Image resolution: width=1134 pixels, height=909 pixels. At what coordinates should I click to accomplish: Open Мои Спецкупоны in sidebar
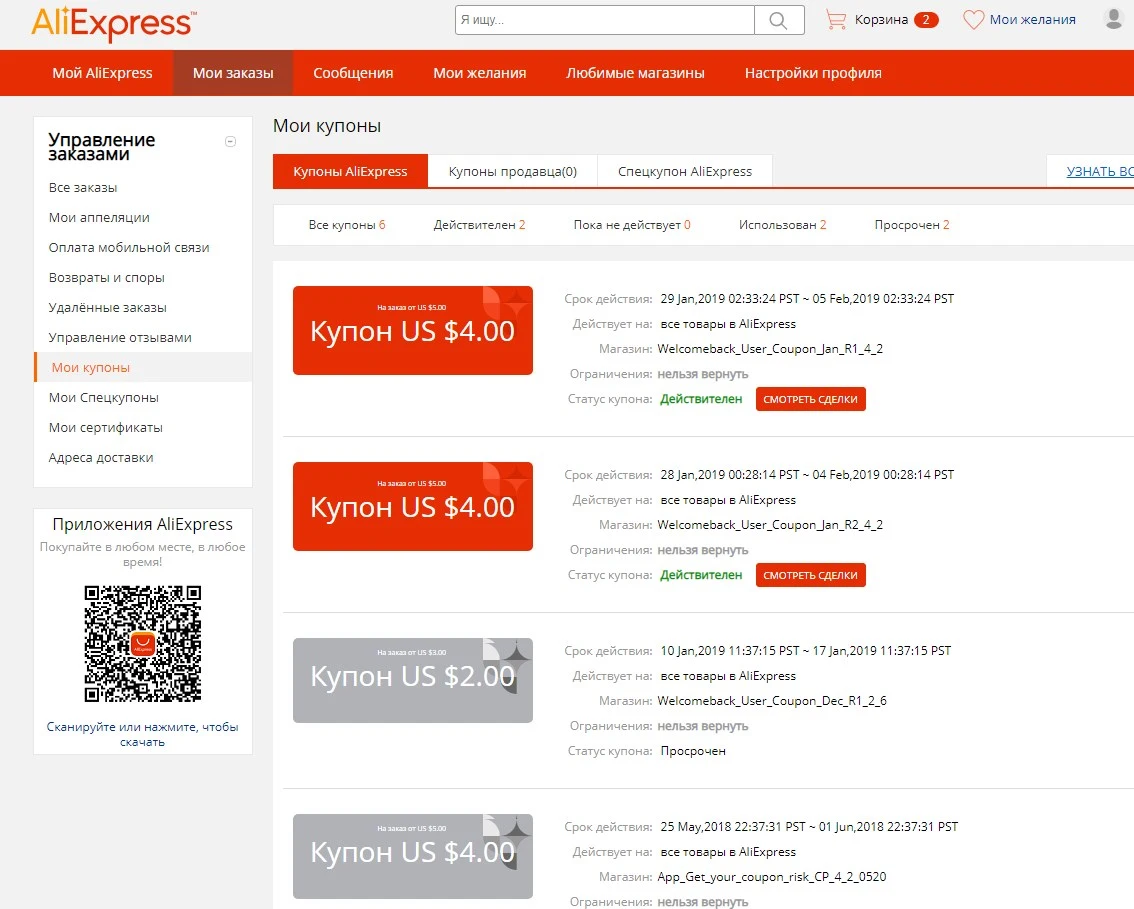tap(103, 398)
